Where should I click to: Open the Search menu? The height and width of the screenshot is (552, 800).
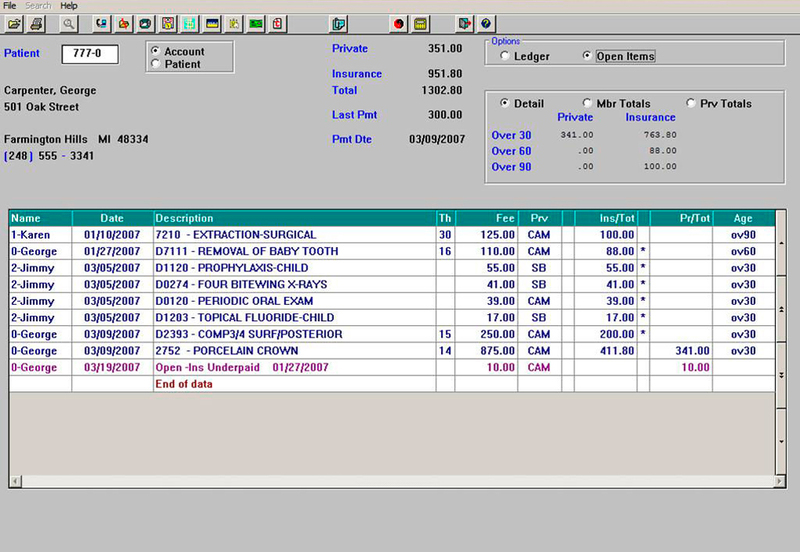click(x=38, y=6)
